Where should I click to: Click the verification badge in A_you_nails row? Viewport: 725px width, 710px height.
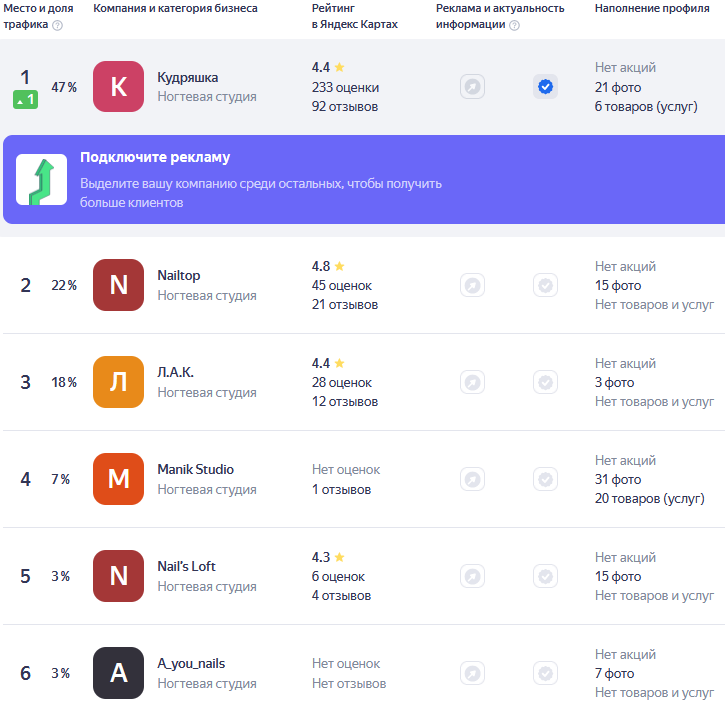point(546,673)
